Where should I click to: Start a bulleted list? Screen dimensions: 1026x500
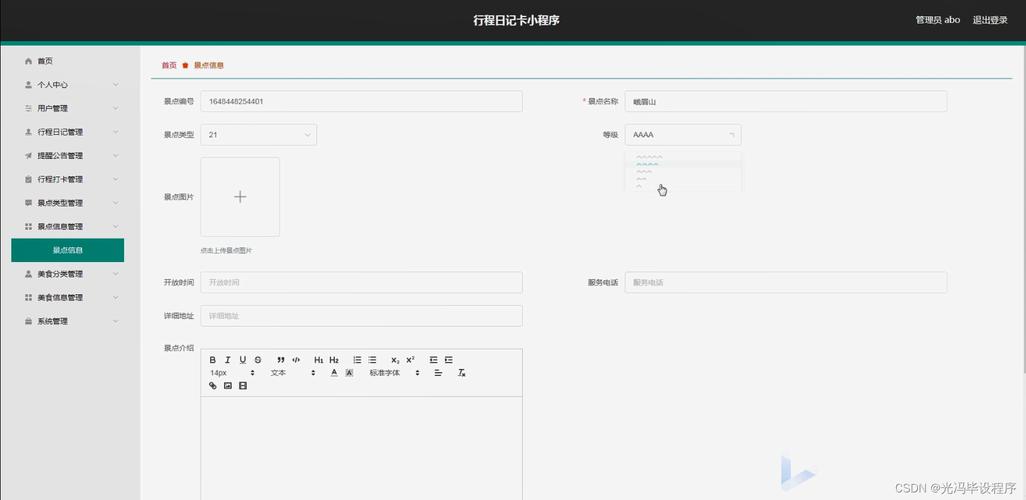[372, 360]
